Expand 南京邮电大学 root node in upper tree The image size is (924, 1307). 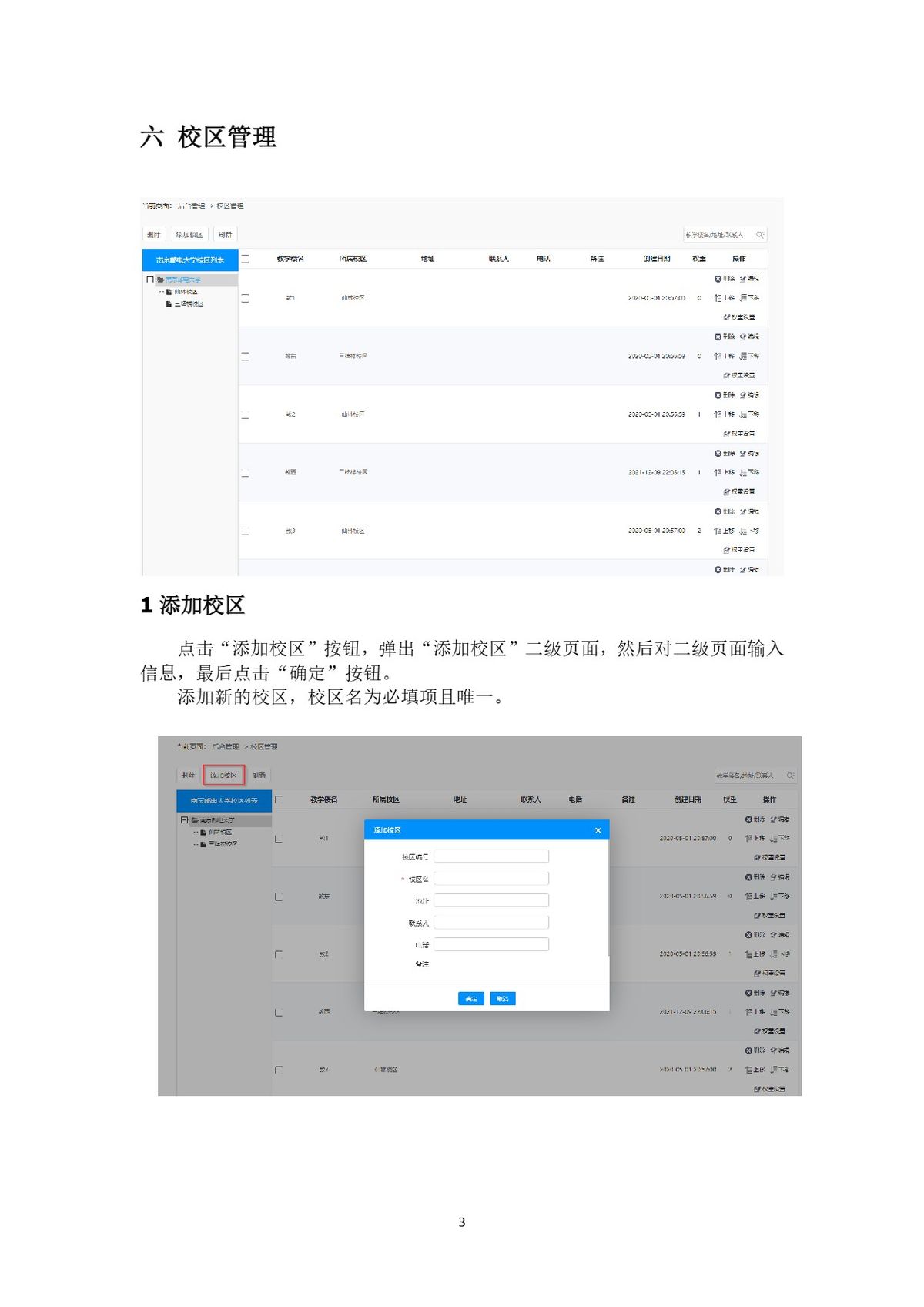(150, 280)
